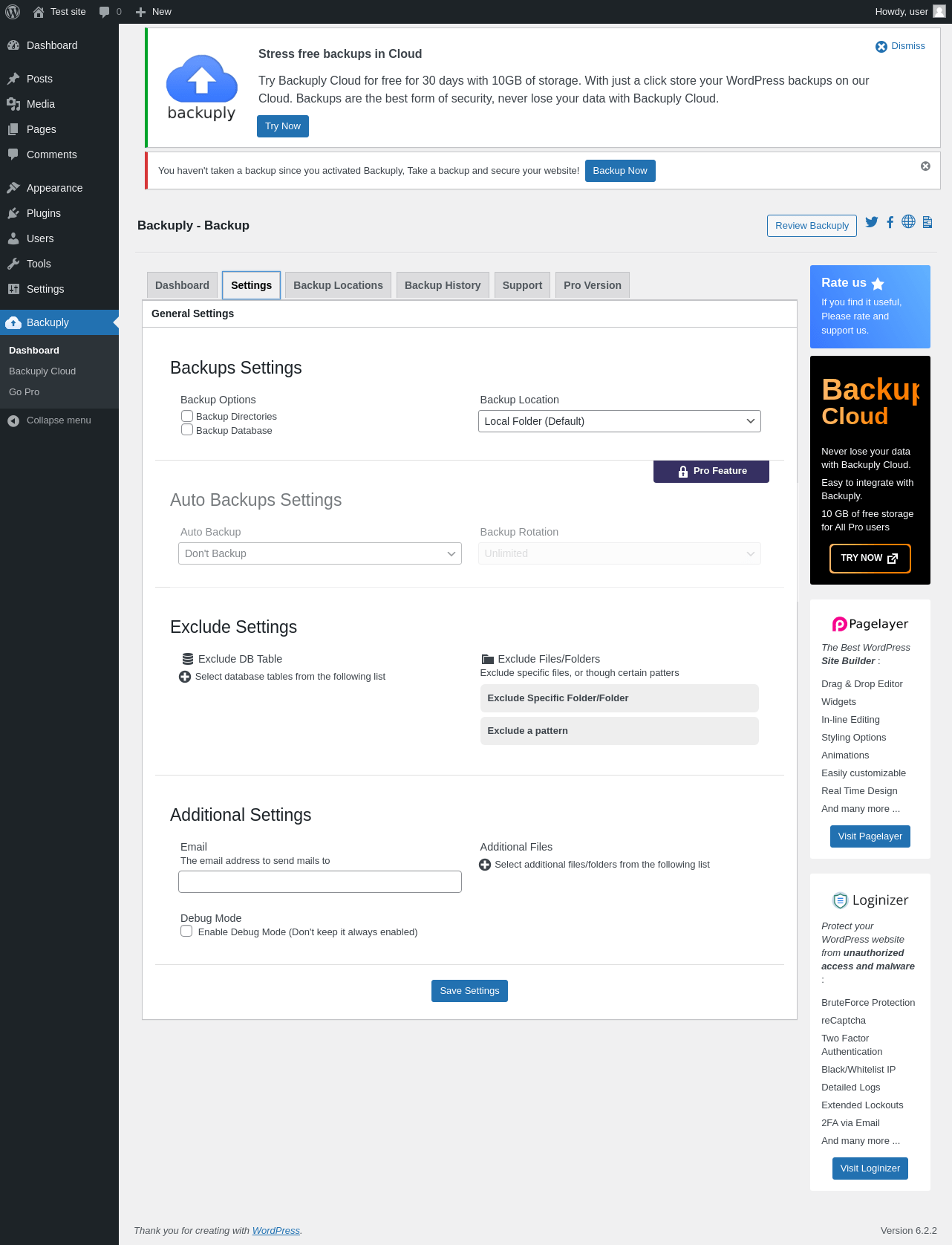Expand the additional files selection list
Image resolution: width=952 pixels, height=1245 pixels.
(485, 865)
